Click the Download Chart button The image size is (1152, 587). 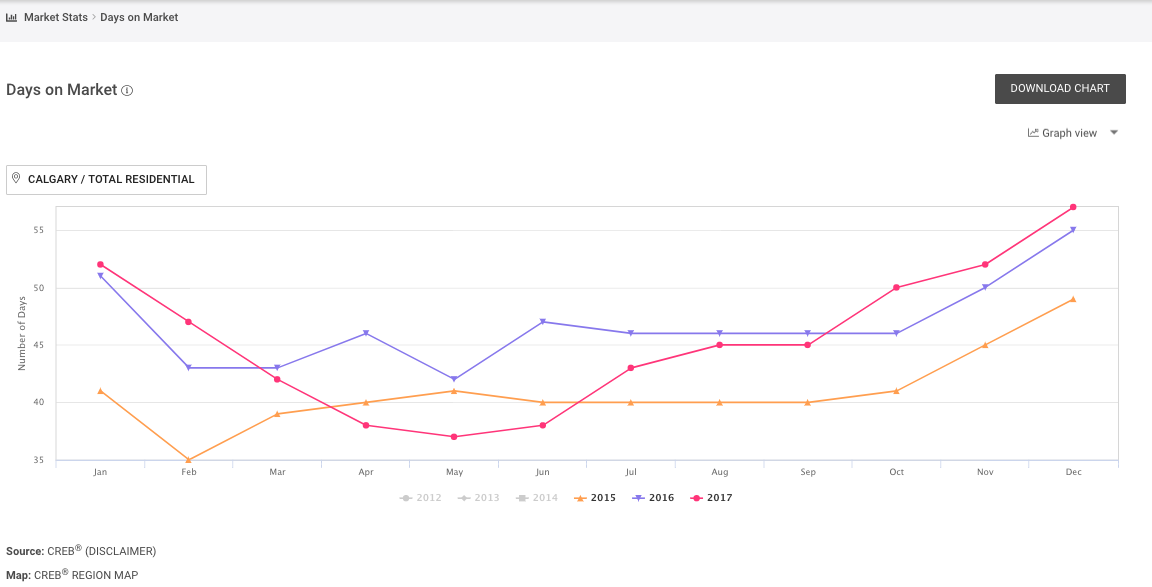[1060, 89]
